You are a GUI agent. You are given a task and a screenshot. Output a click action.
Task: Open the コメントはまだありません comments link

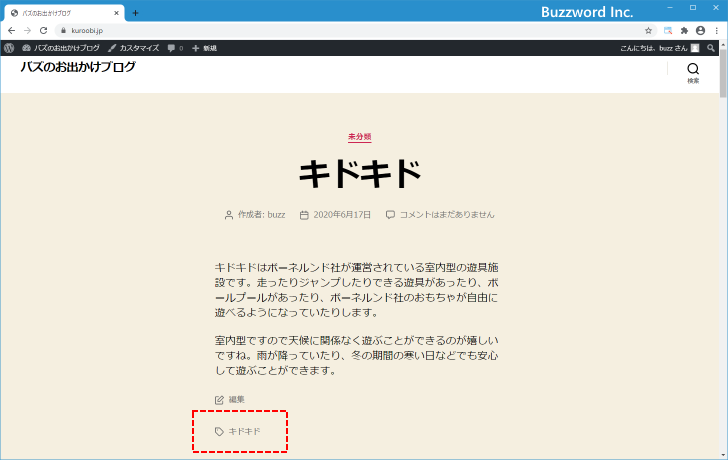tap(447, 215)
